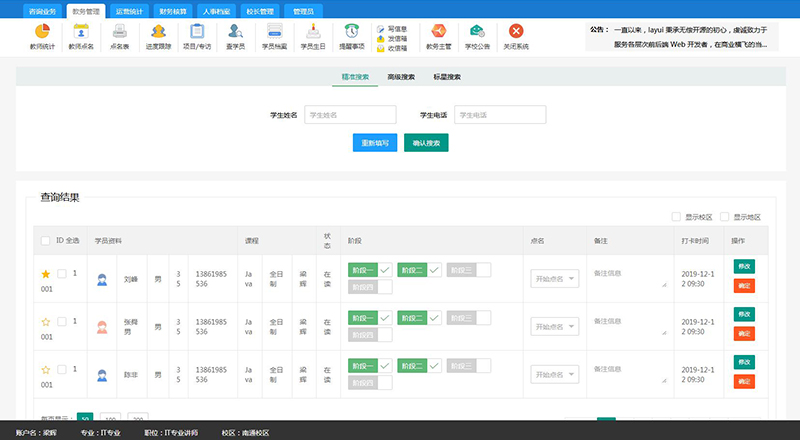The image size is (800, 440).
Task: Toggle the filled star for 刘峰
Action: pyautogui.click(x=45, y=274)
